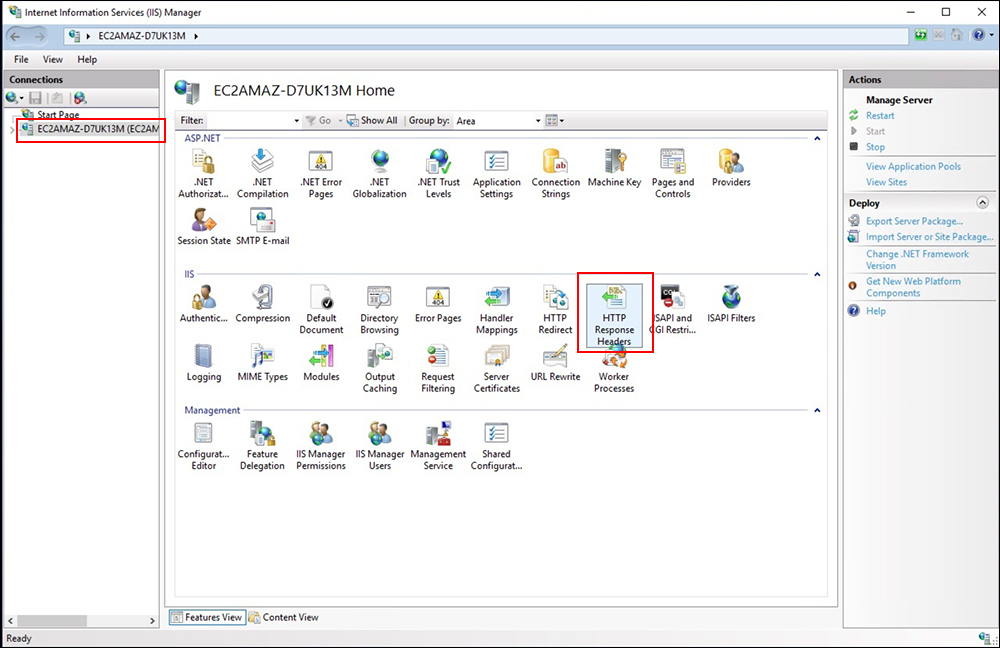Open the Configuration Editor
The height and width of the screenshot is (648, 1000).
(x=203, y=440)
